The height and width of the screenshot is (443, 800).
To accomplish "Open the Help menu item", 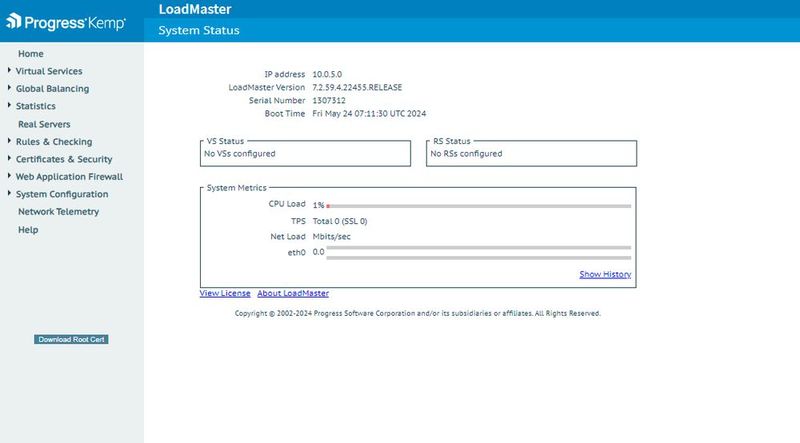I will (x=28, y=230).
